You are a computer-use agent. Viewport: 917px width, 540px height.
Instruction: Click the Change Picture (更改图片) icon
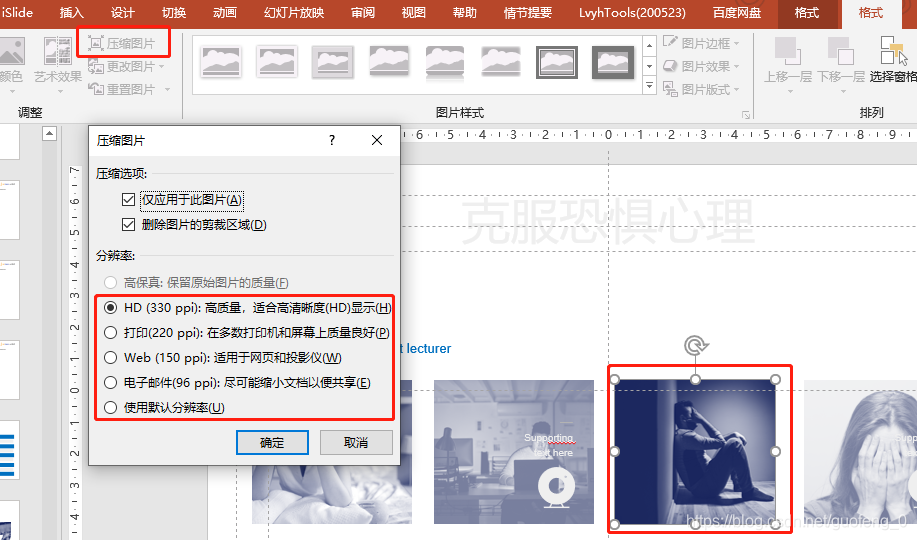tap(95, 66)
